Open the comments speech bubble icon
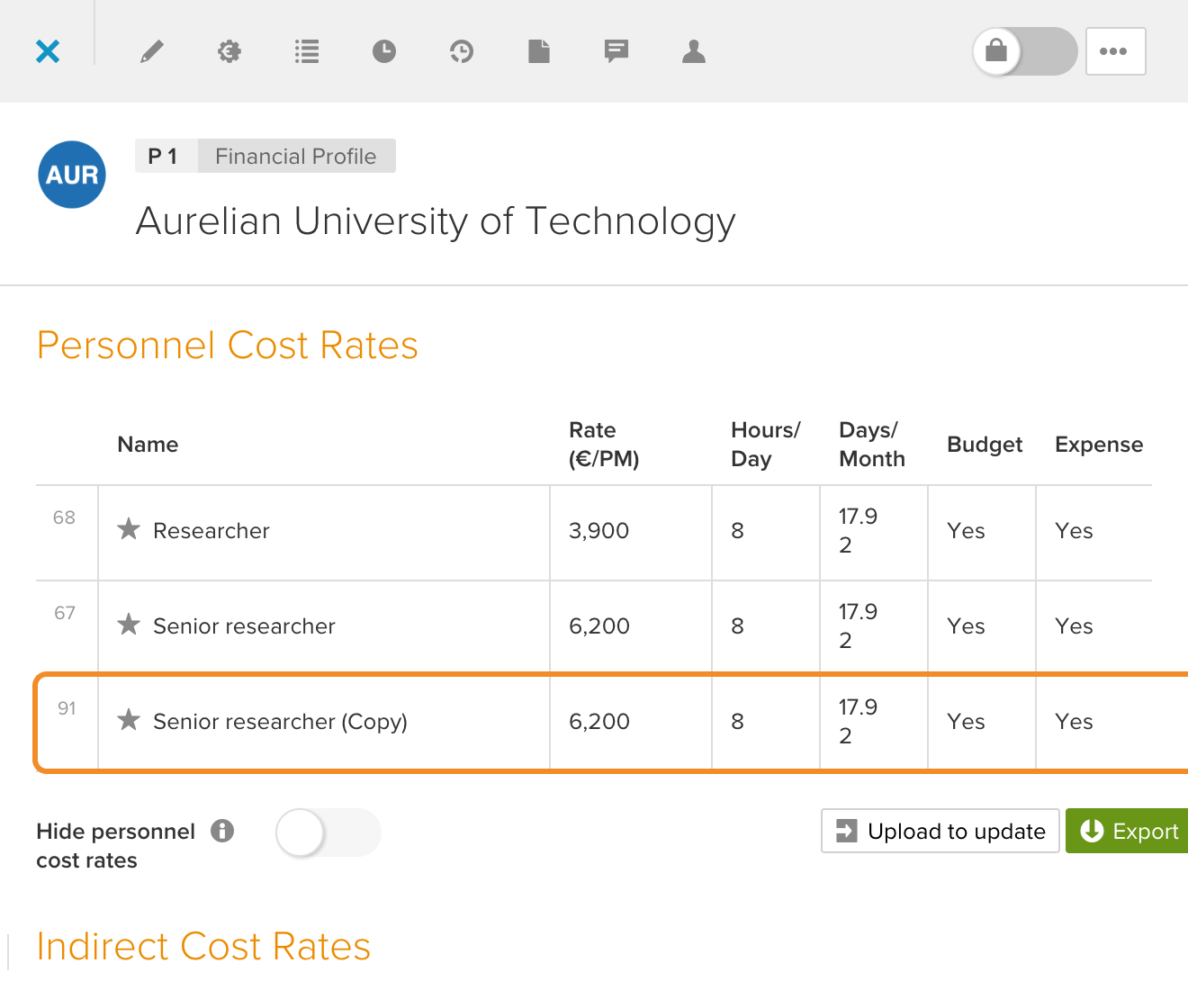Screen dimensions: 1188x1008 pos(616,51)
